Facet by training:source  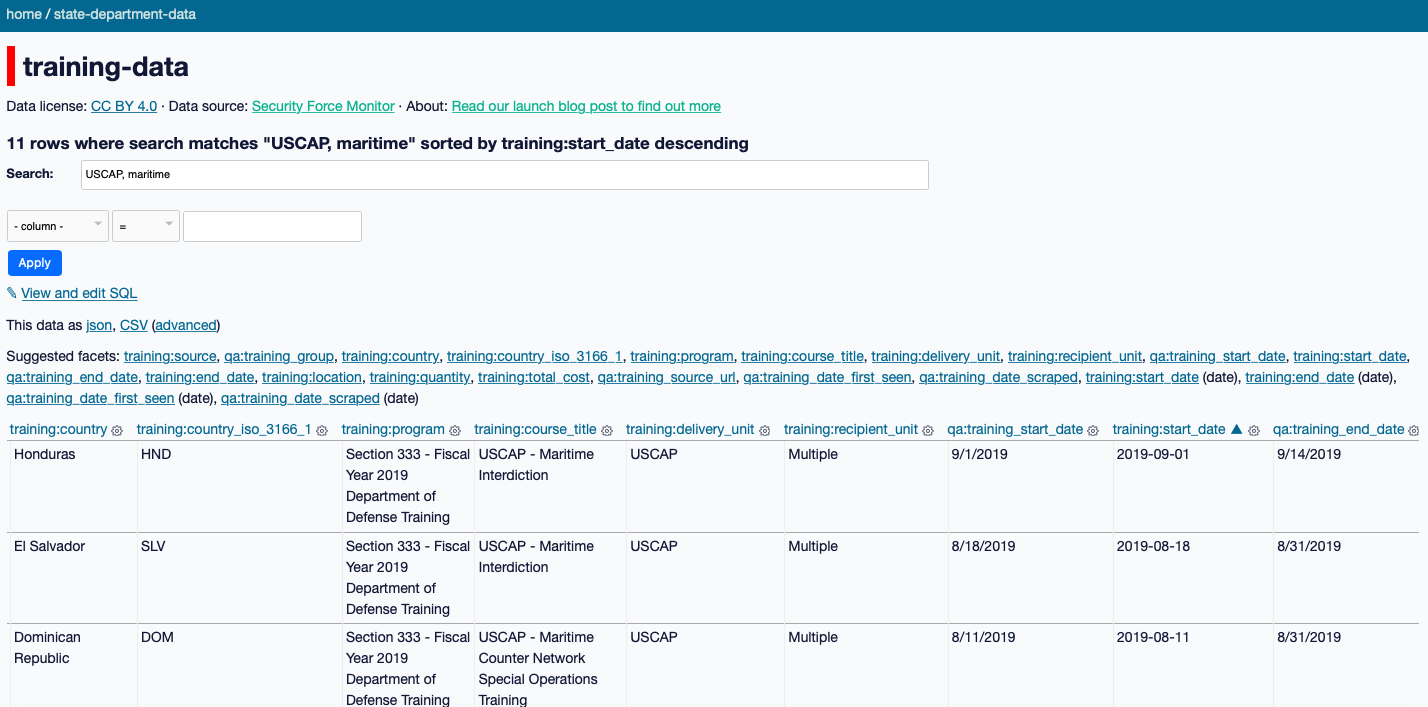(170, 356)
